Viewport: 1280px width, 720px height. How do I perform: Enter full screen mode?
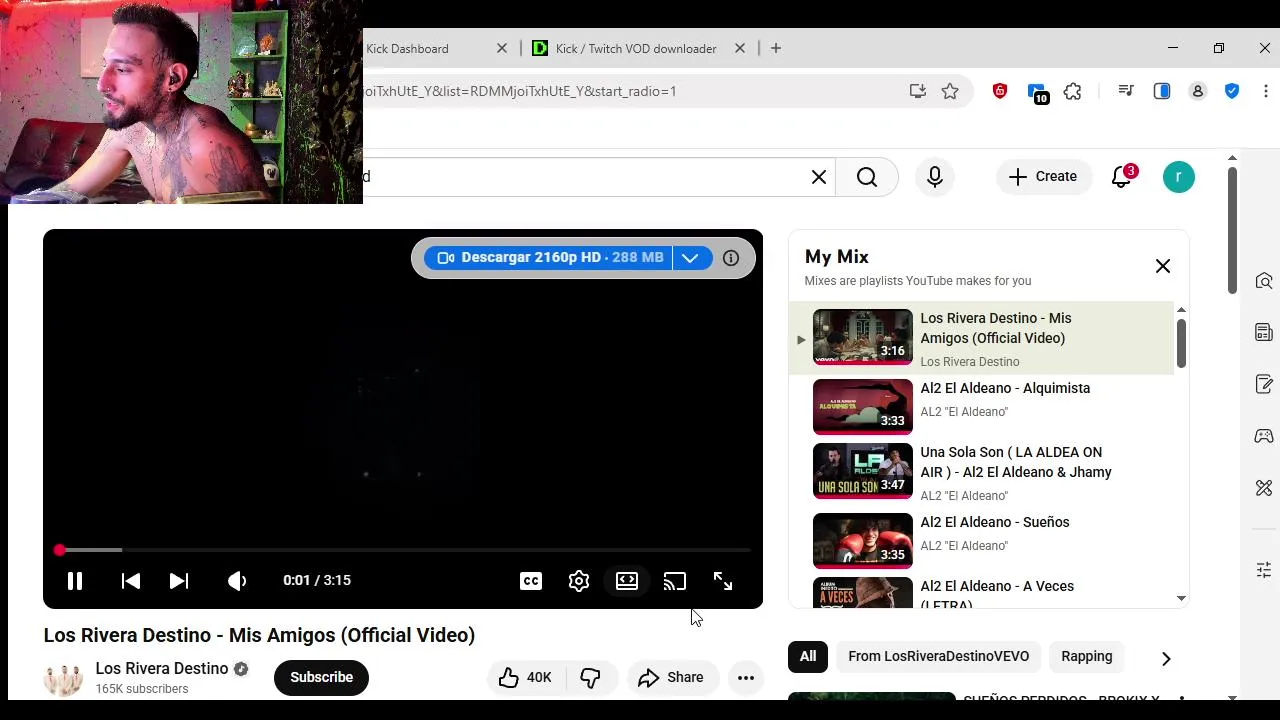pyautogui.click(x=723, y=581)
